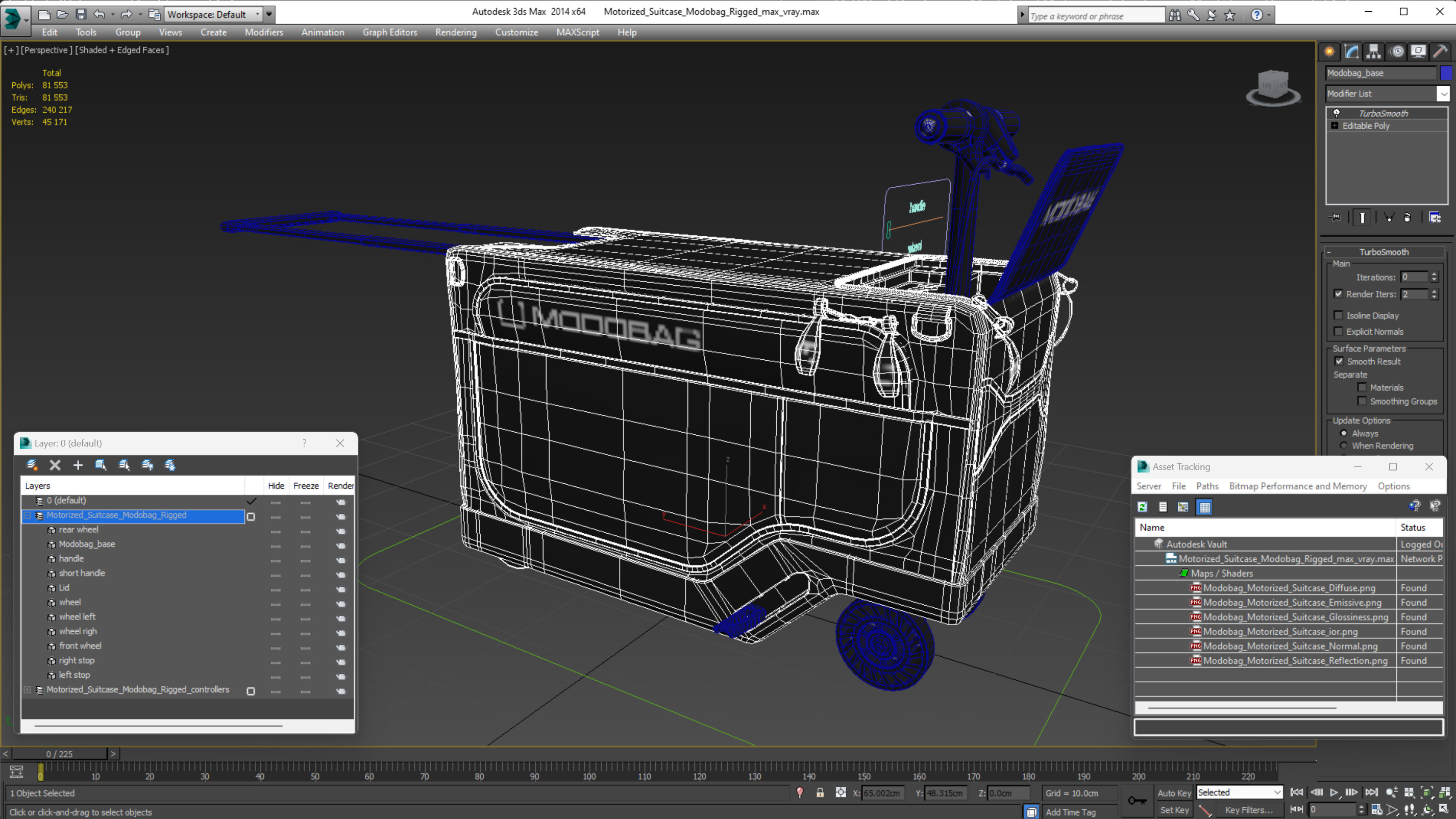Open the Utilities command panel tab
The image size is (1456, 819).
point(1440,52)
